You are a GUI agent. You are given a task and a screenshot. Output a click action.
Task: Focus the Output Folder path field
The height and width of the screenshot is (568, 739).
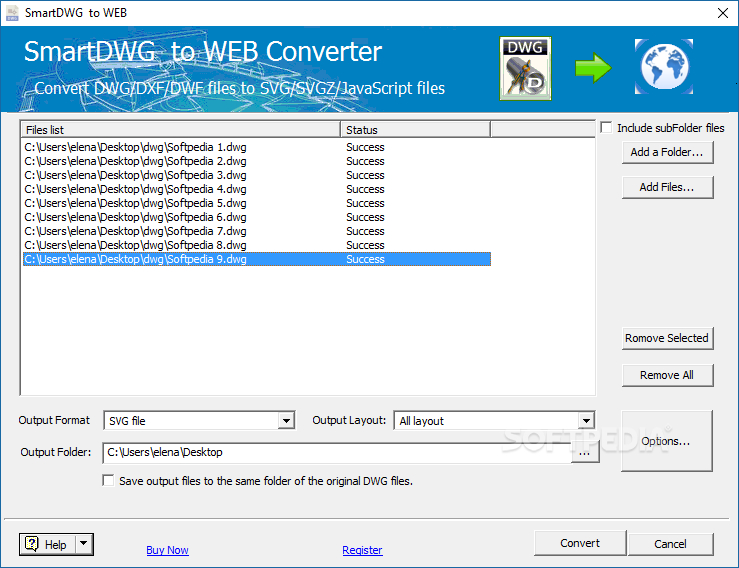(337, 453)
